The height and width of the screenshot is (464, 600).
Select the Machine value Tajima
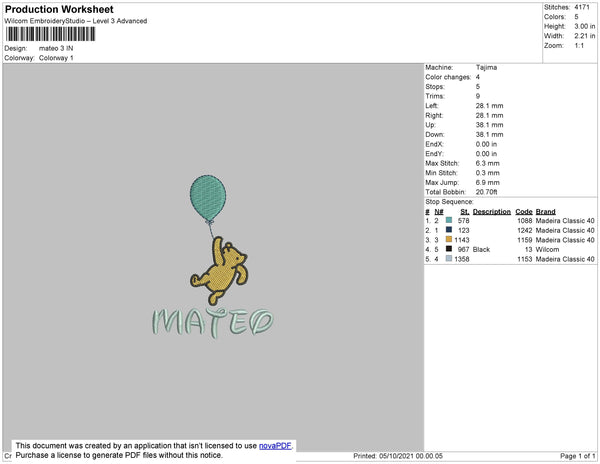[x=486, y=68]
